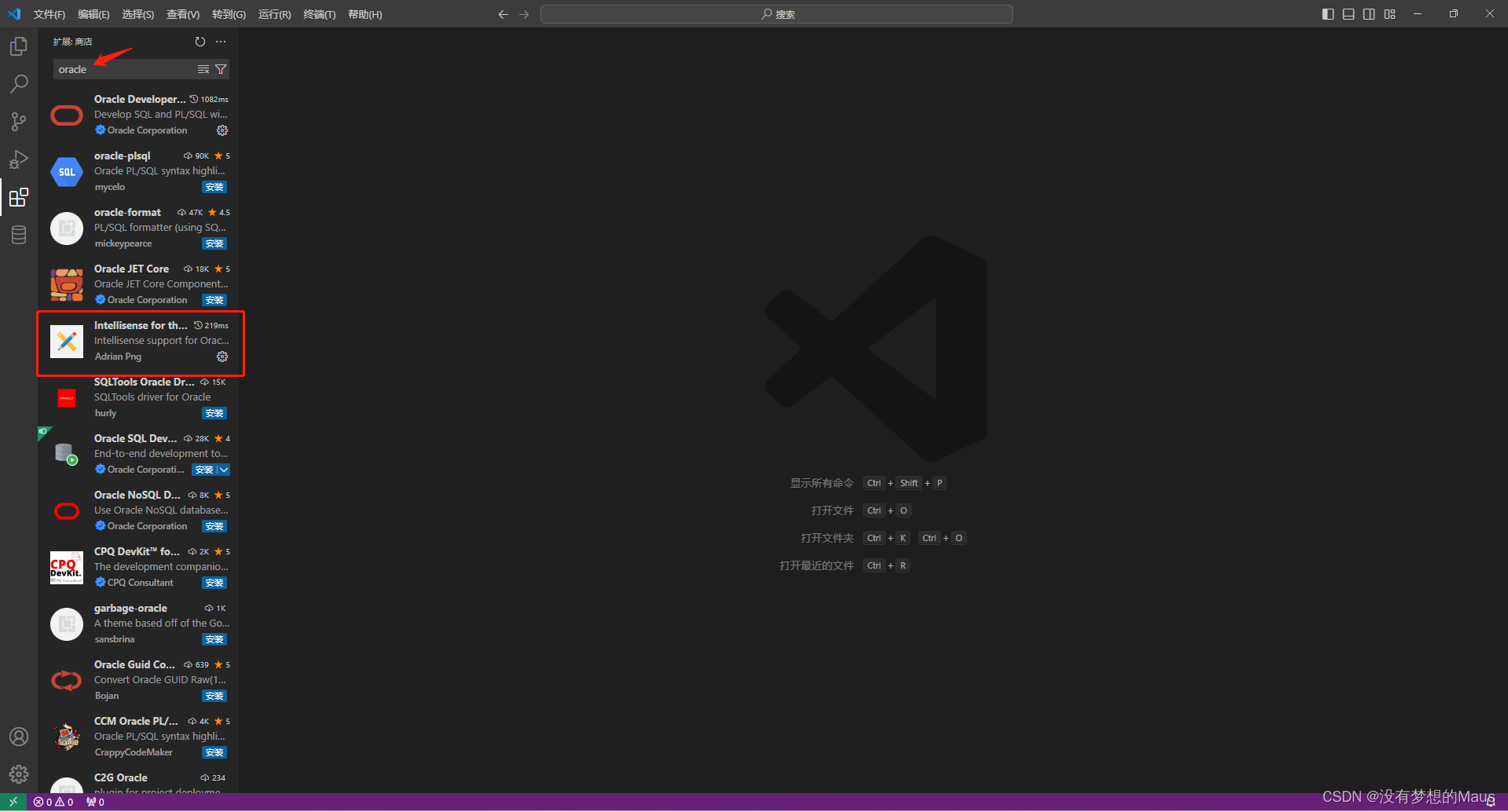The image size is (1508, 812).
Task: Select Oracle Guid Converter extension entry
Action: [x=138, y=680]
